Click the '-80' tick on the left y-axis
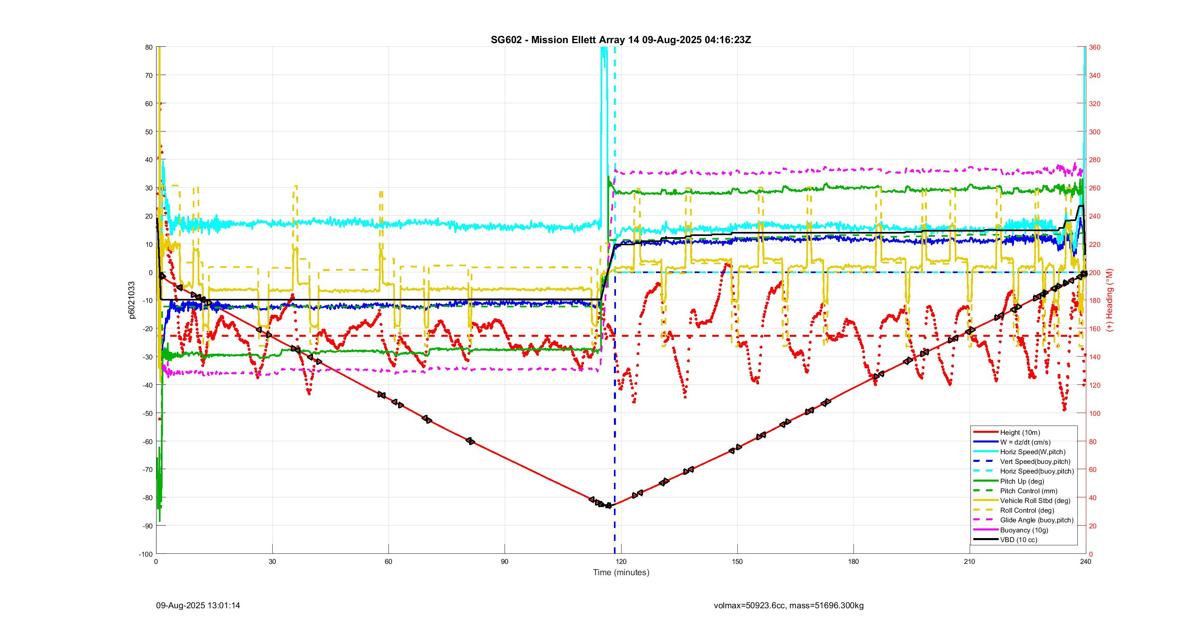1200x622 pixels. coord(147,498)
